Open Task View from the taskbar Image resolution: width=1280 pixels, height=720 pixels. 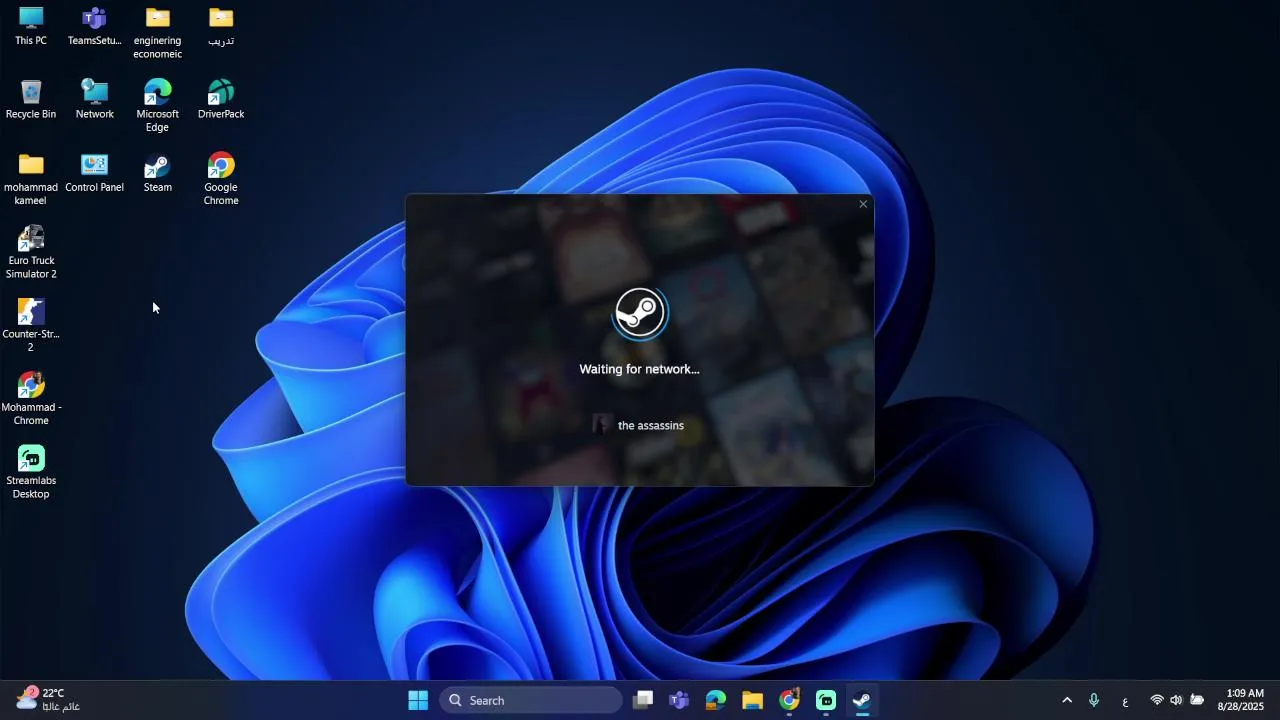click(643, 700)
